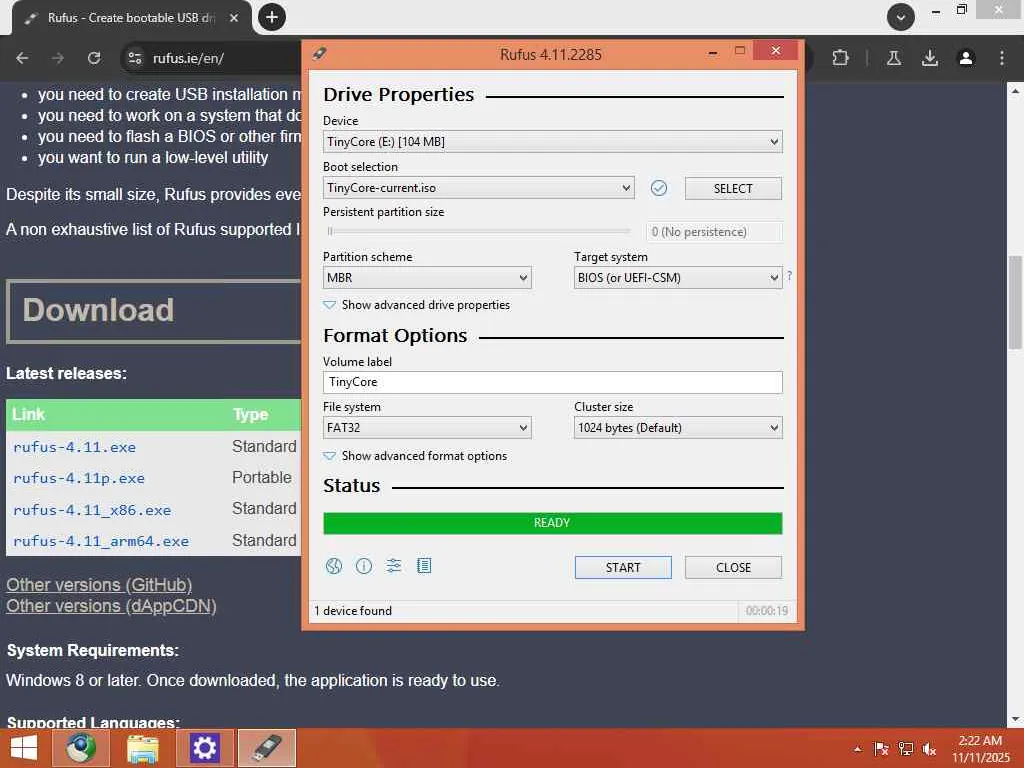Screen dimensions: 1024x768
Task: Click the persistence size value field
Action: (x=714, y=232)
